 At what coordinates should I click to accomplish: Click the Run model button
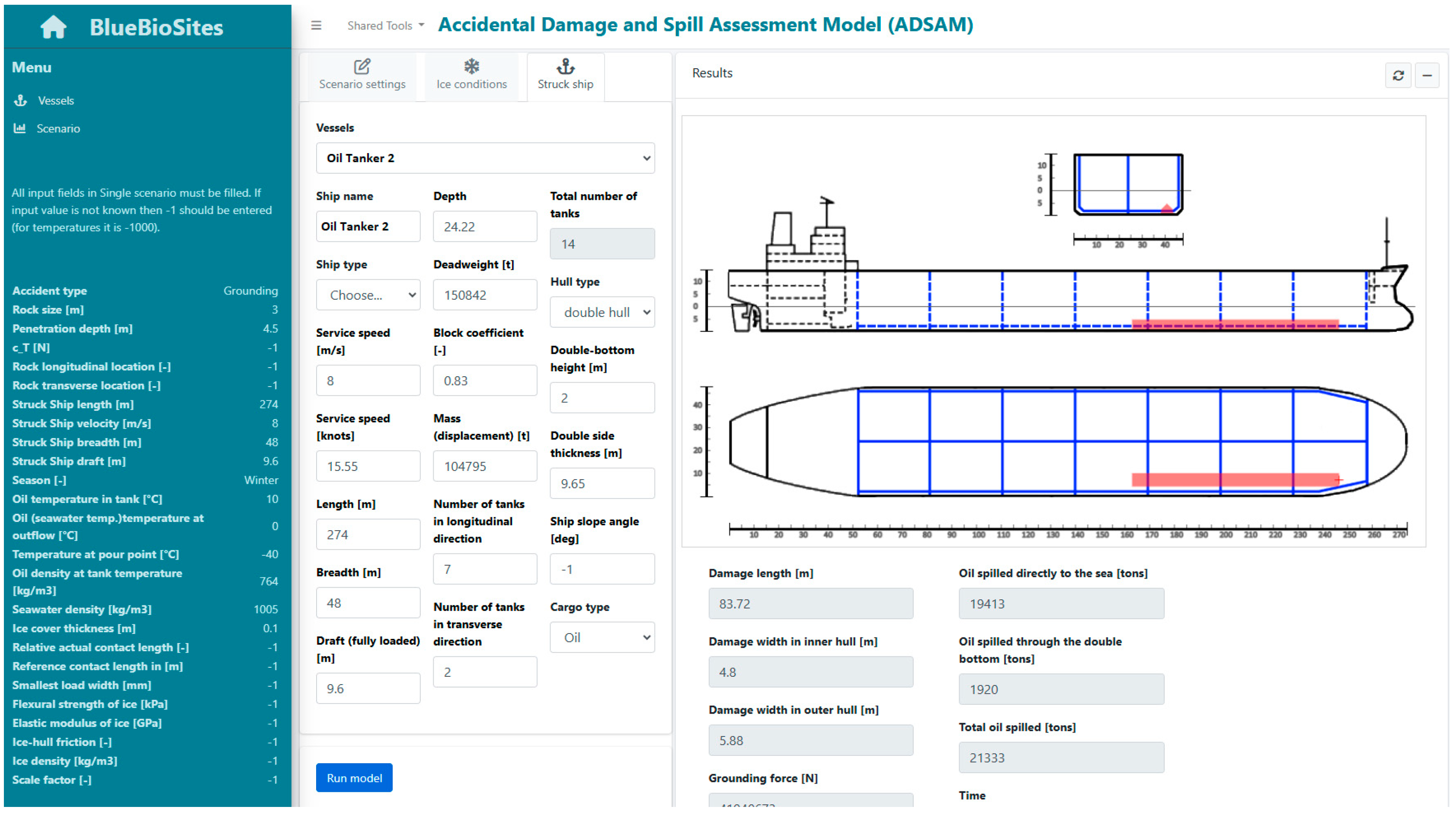pyautogui.click(x=354, y=778)
